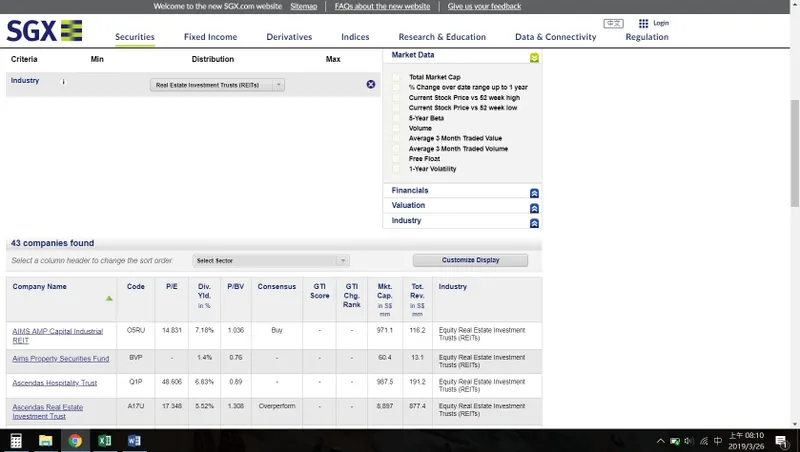800x452 pixels.
Task: Collapse the Market Data section
Action: (534, 58)
